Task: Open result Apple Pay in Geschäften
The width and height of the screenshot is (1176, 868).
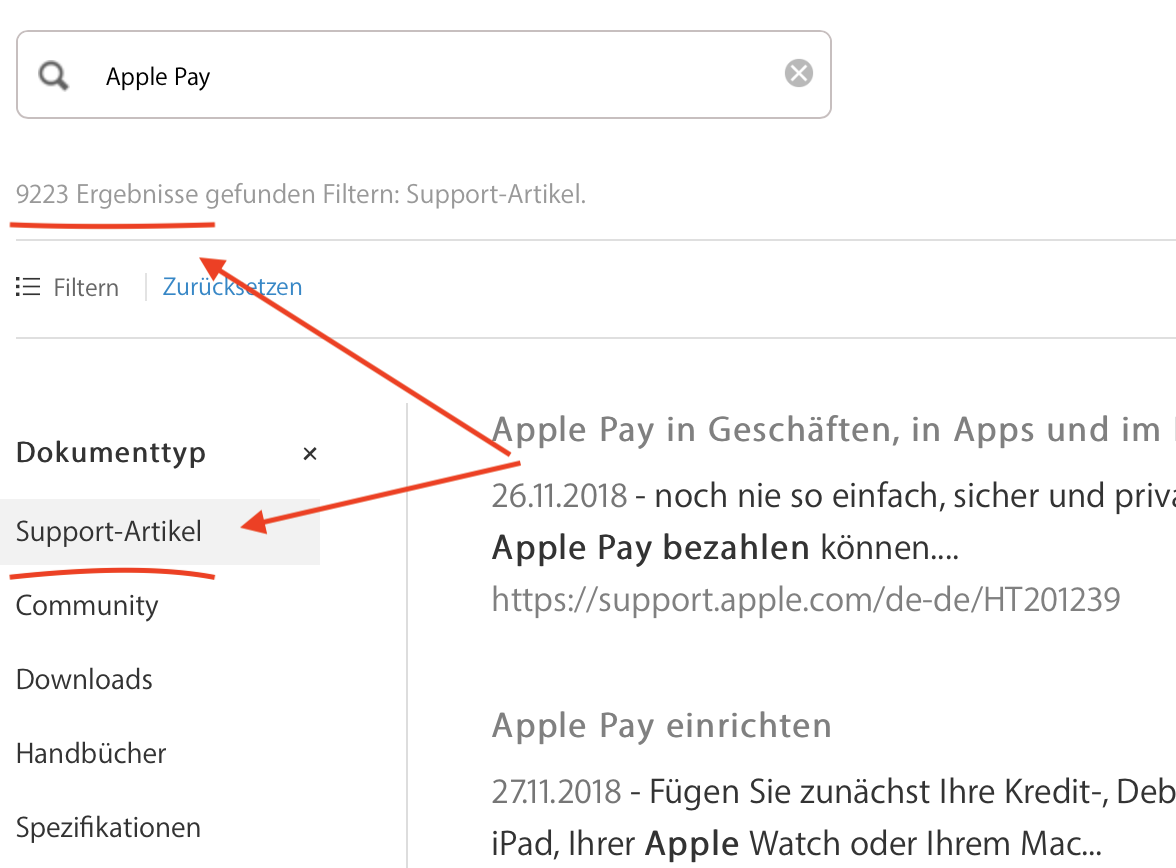Action: (833, 430)
